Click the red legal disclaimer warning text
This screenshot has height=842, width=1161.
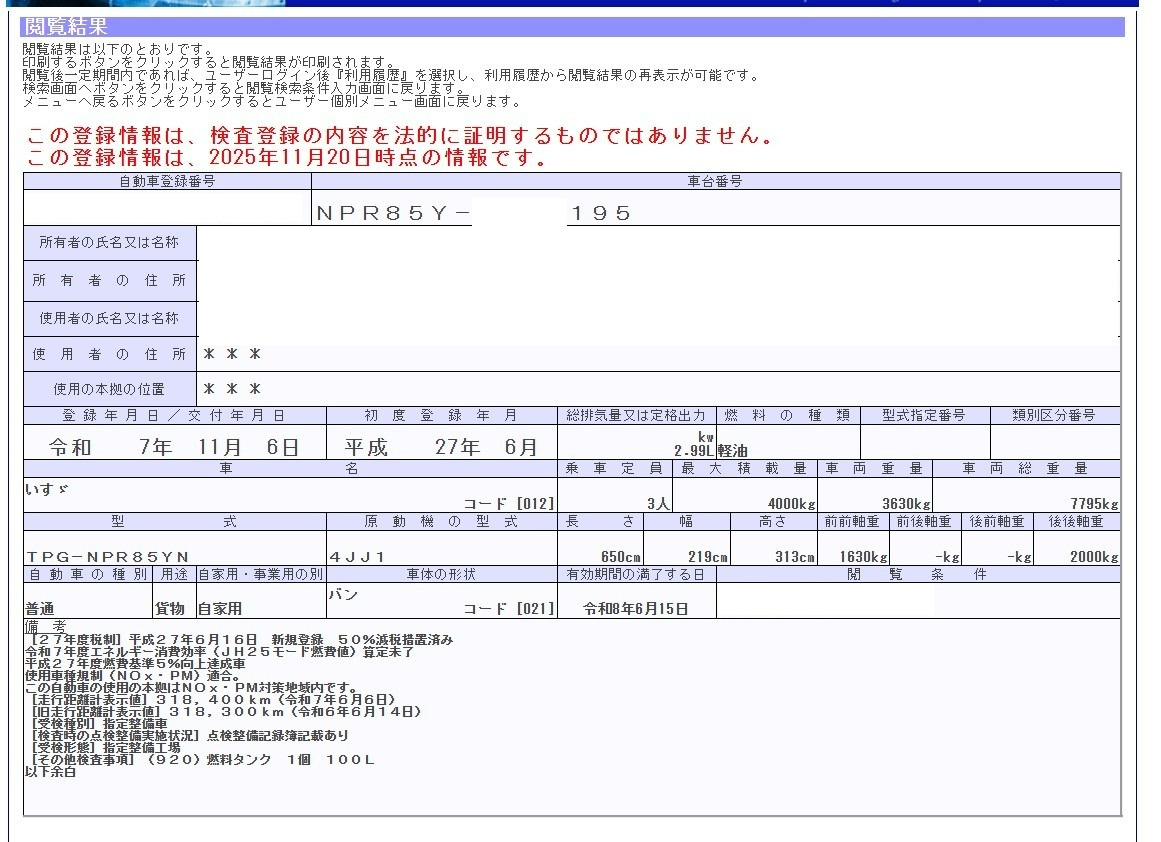click(399, 136)
